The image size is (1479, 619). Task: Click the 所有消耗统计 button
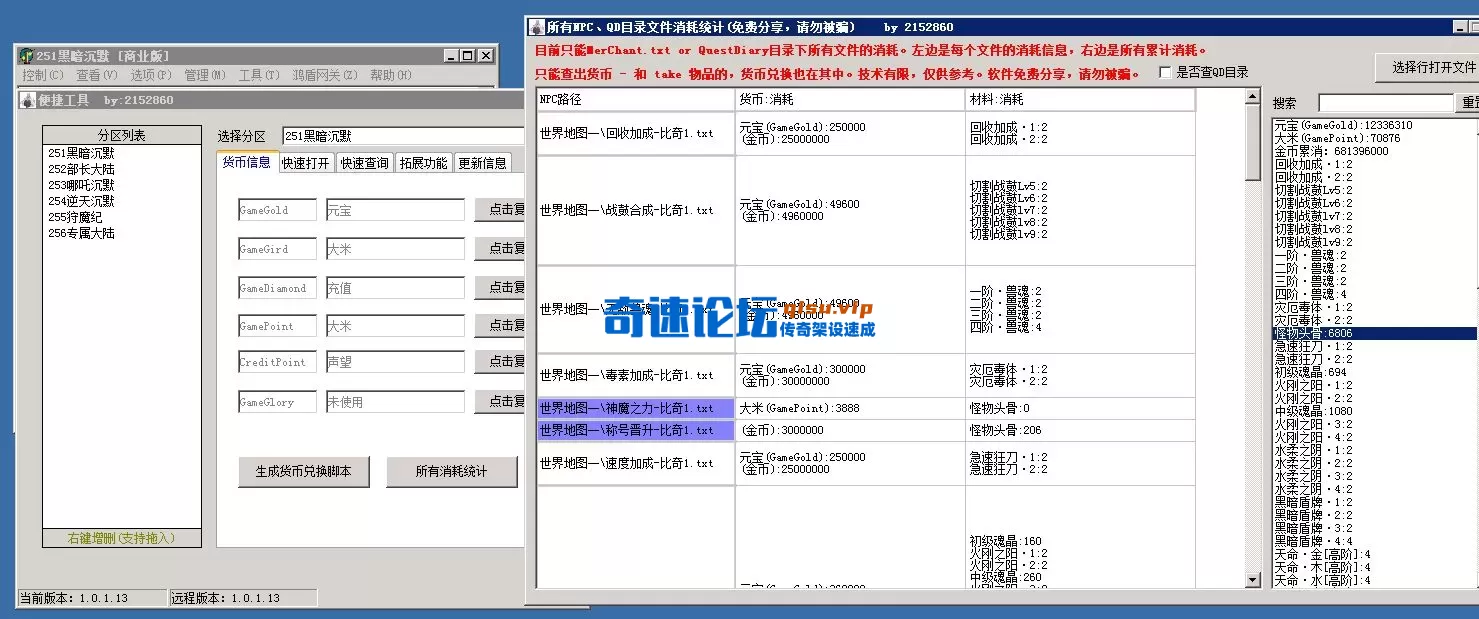pos(452,472)
